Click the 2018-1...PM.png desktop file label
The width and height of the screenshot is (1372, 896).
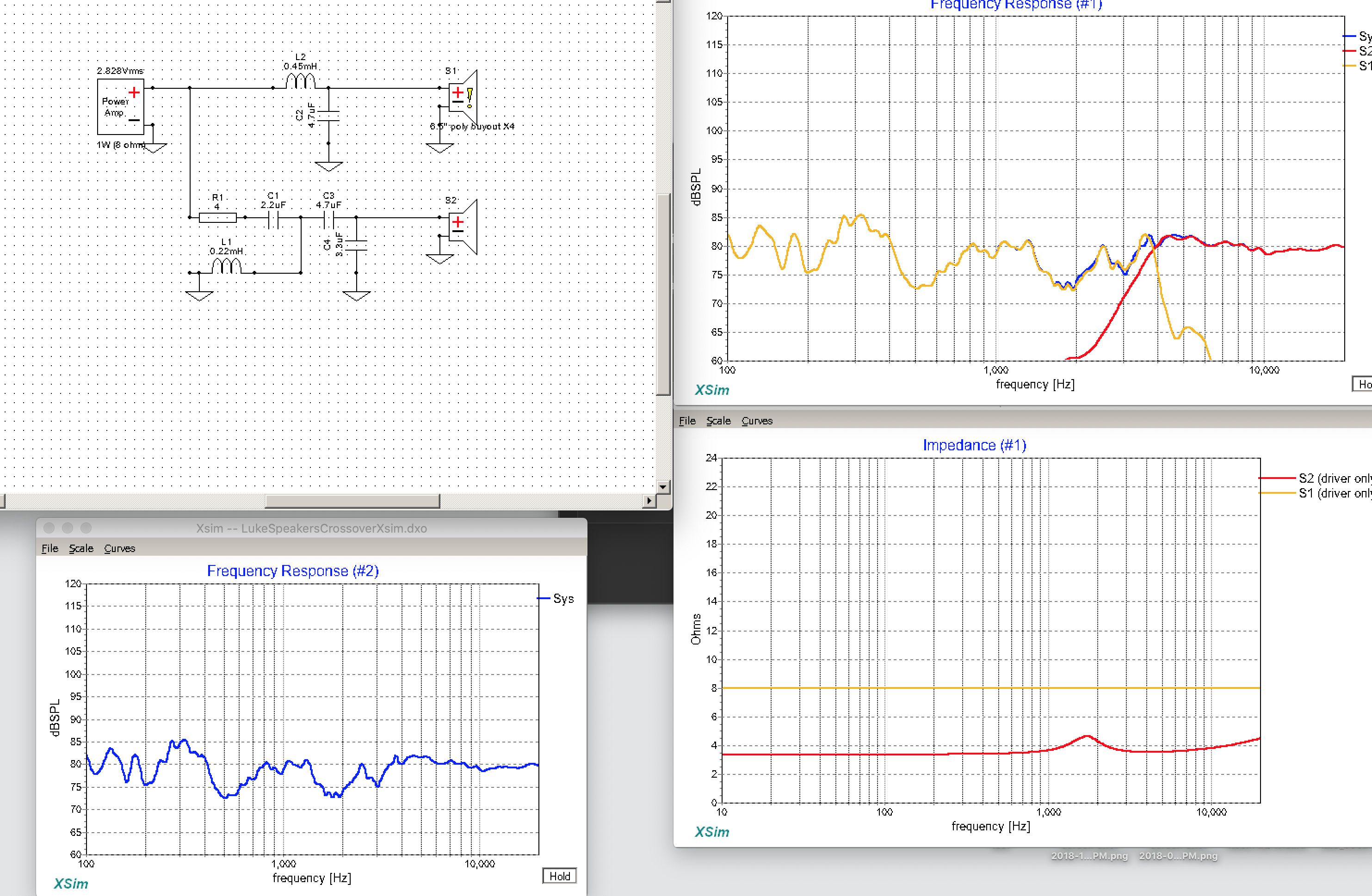pyautogui.click(x=1089, y=856)
